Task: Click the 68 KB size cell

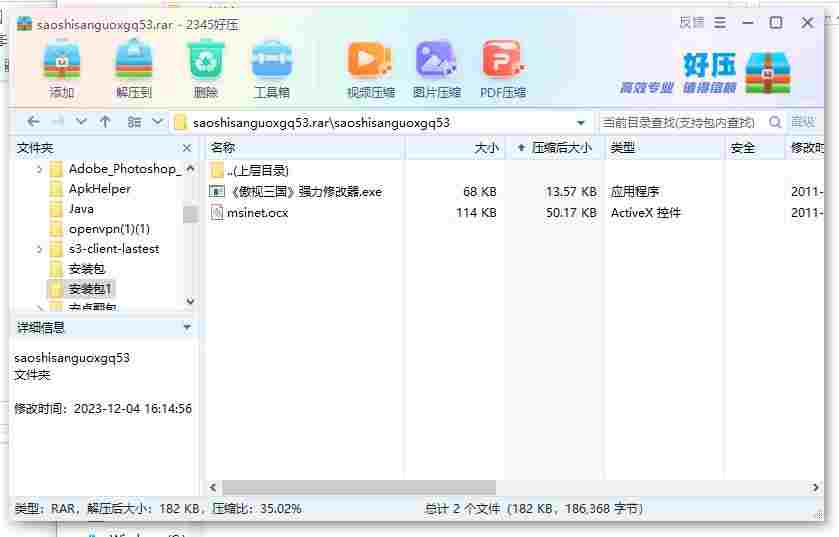Action: (480, 191)
